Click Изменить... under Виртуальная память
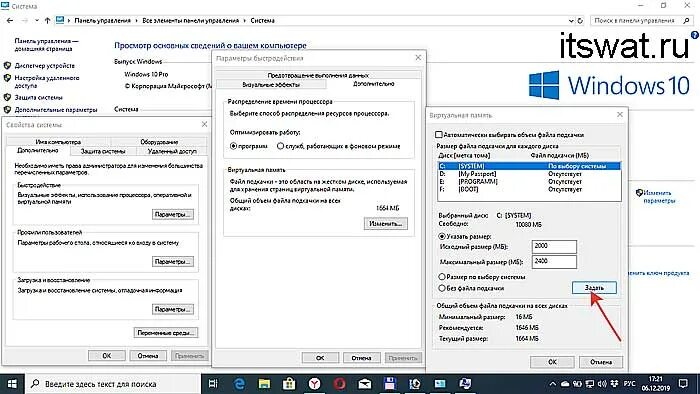The height and width of the screenshot is (394, 700). (x=386, y=224)
